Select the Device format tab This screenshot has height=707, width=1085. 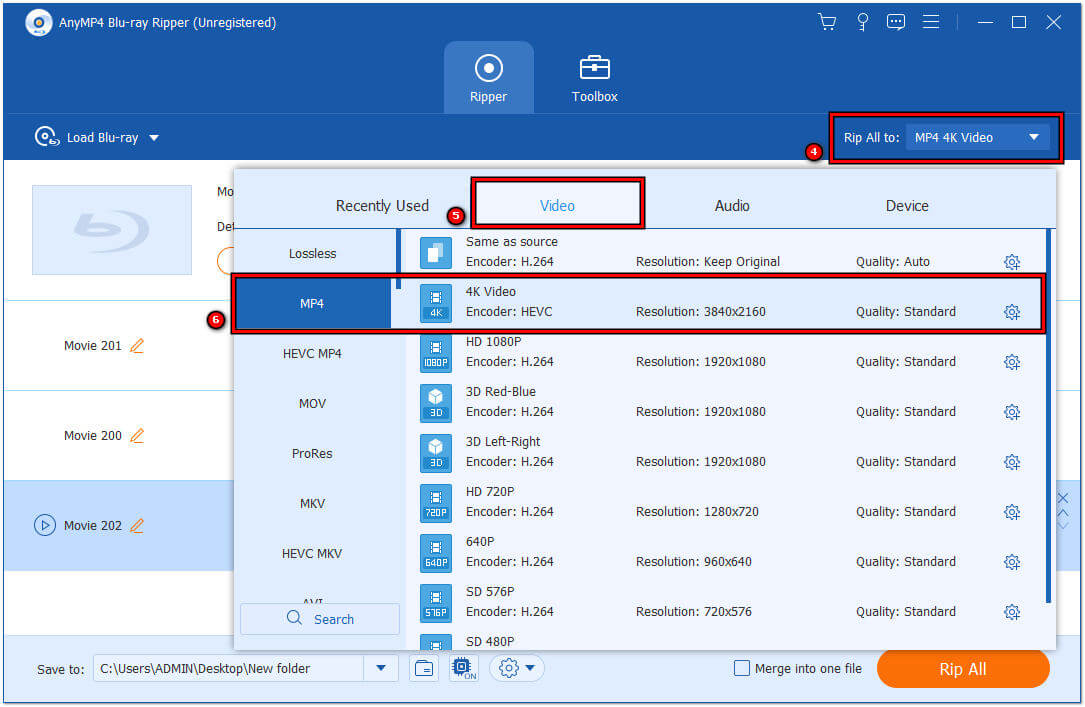pyautogui.click(x=906, y=205)
